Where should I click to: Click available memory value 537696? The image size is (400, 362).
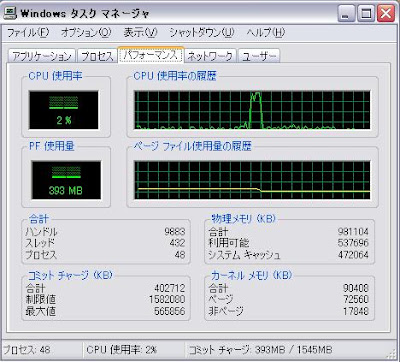(353, 243)
